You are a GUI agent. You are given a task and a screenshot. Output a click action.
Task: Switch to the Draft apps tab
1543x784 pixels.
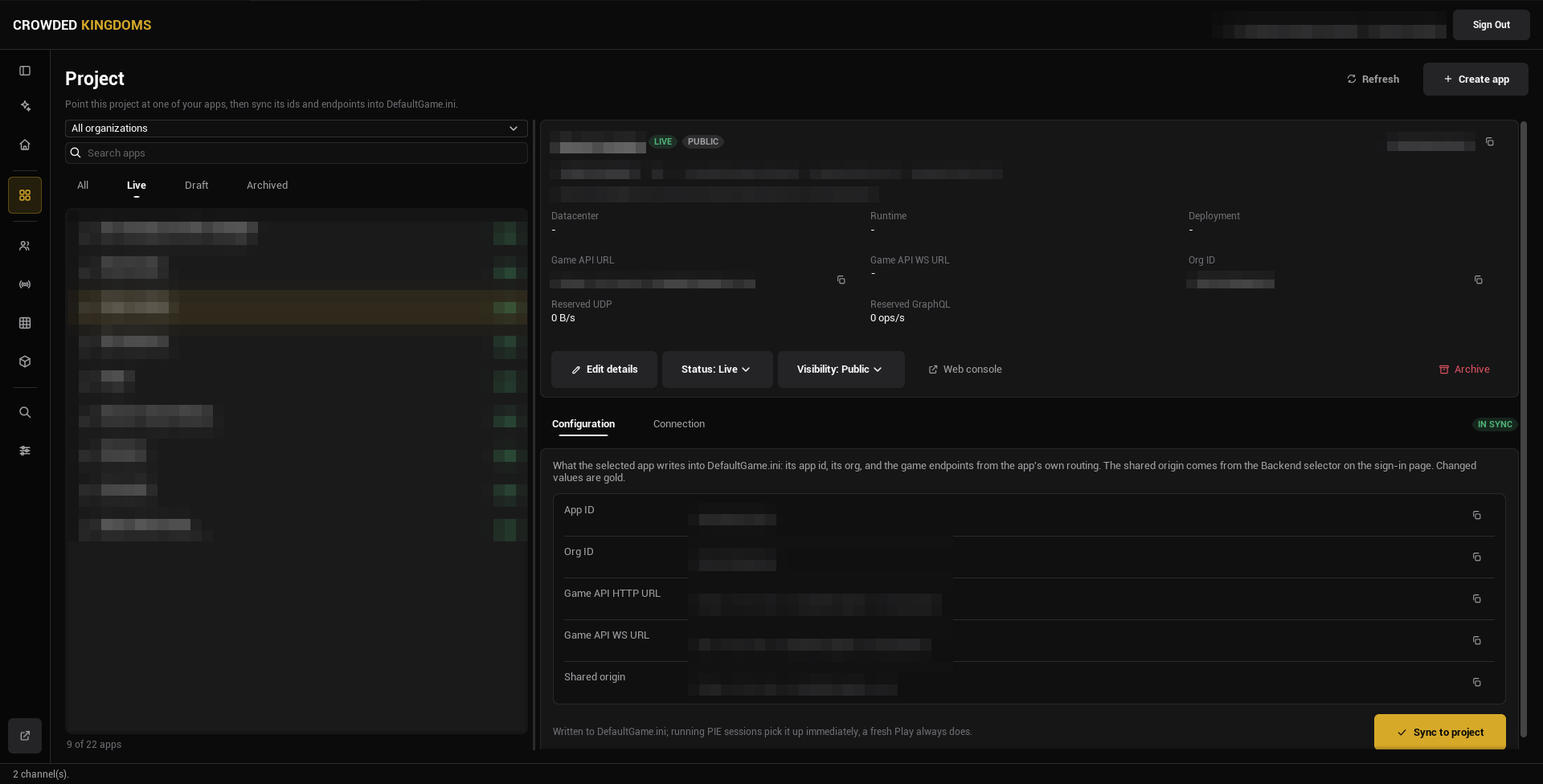pos(196,186)
